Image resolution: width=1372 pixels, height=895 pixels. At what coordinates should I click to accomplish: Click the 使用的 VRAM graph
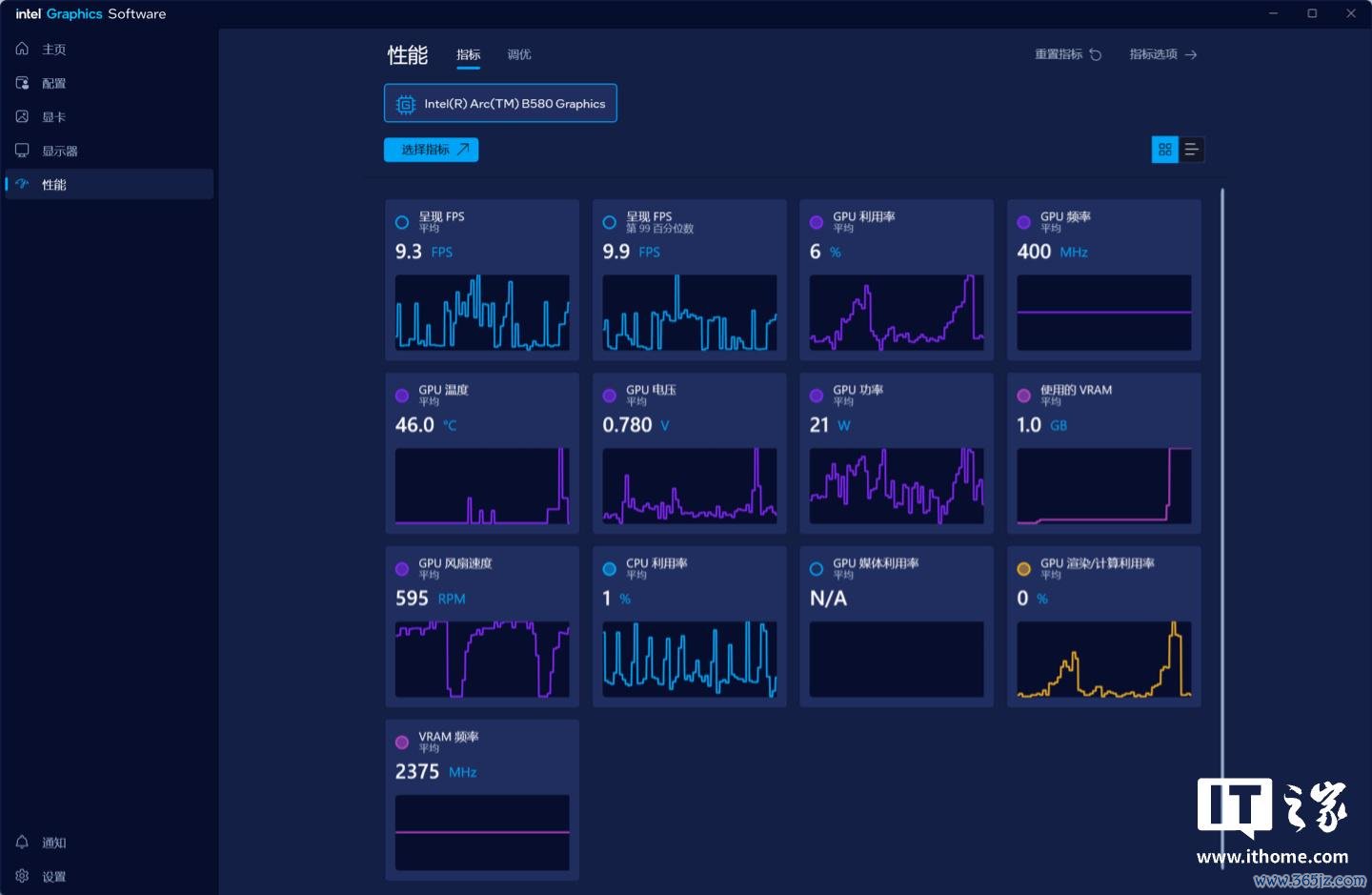pyautogui.click(x=1104, y=486)
